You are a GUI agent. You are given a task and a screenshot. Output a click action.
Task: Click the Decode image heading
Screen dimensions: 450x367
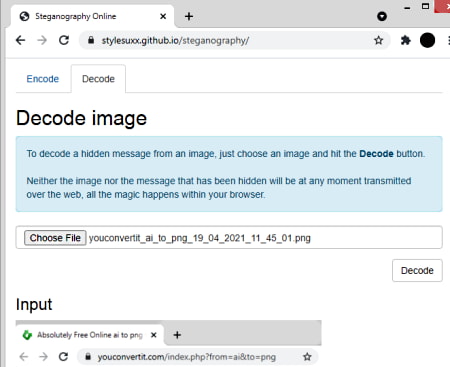(x=81, y=118)
